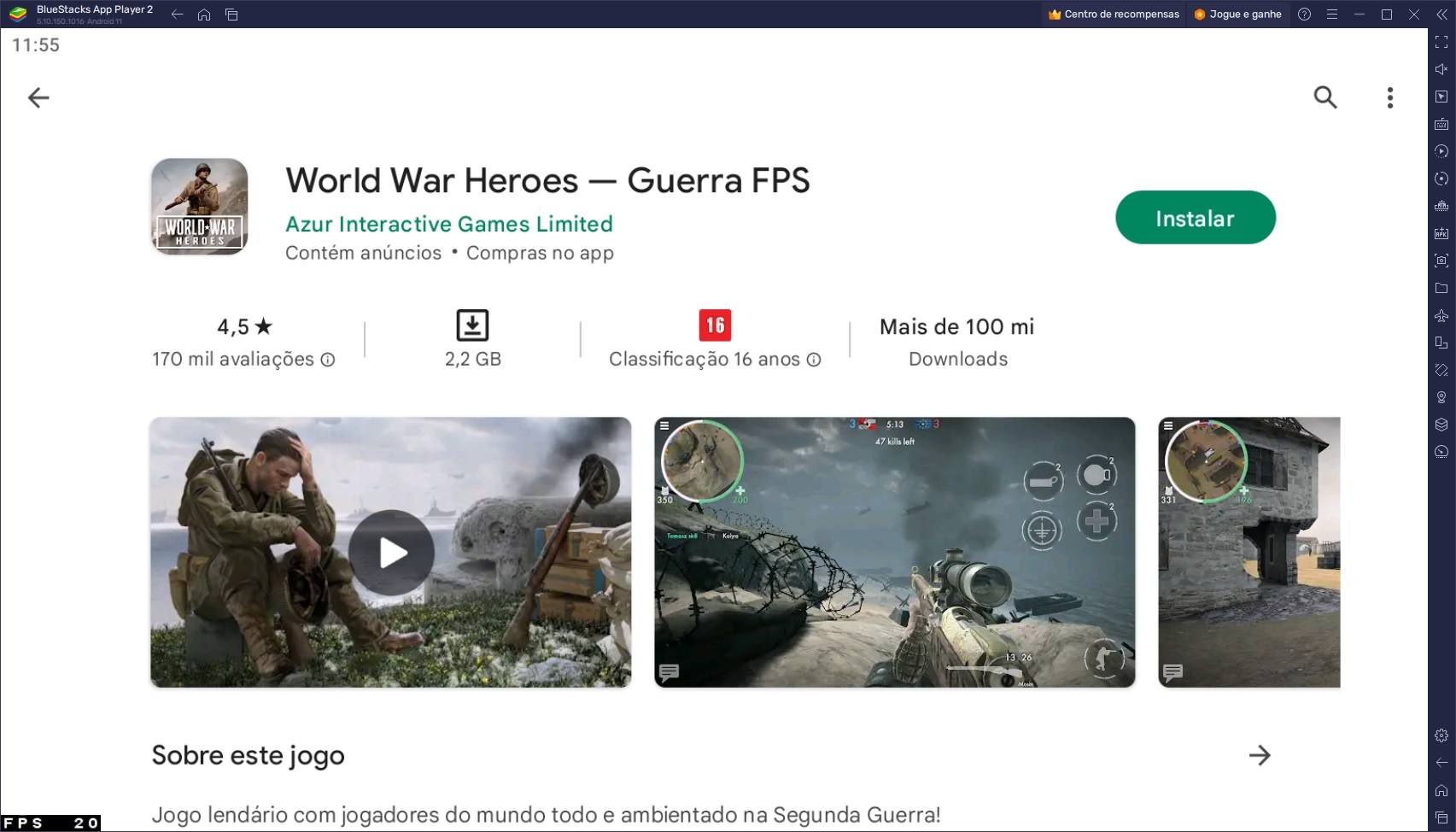Viewport: 1456px width, 832px height.
Task: Show info for 170 mil avaliações
Action: click(x=328, y=360)
